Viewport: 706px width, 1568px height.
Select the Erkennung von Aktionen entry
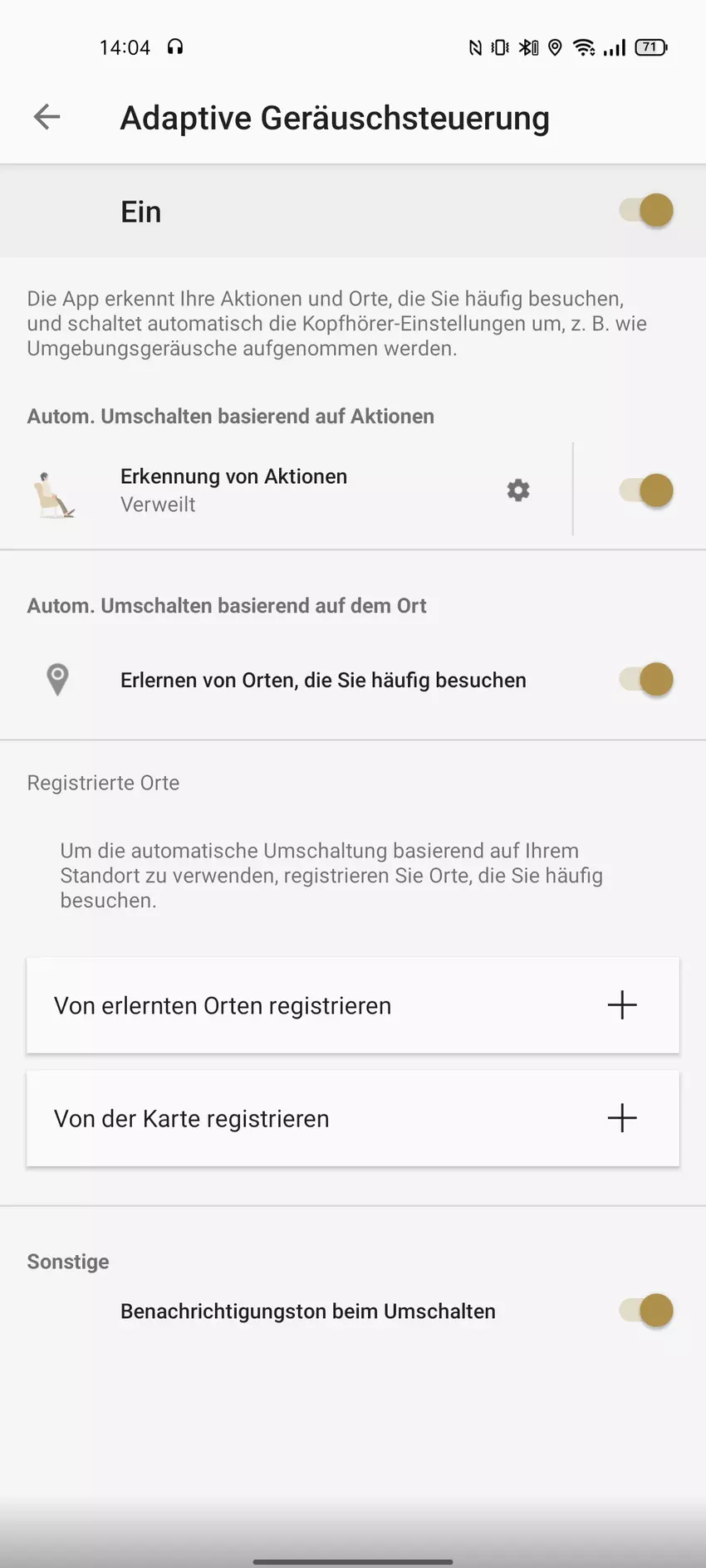click(233, 489)
